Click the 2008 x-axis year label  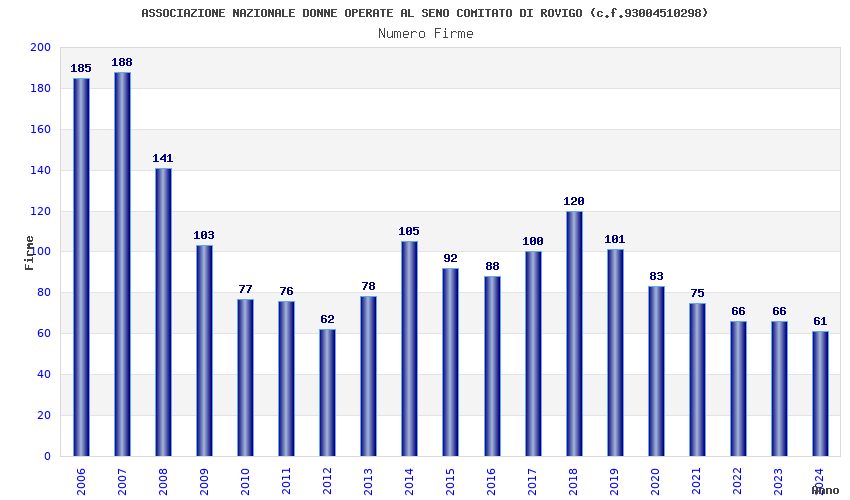[163, 482]
